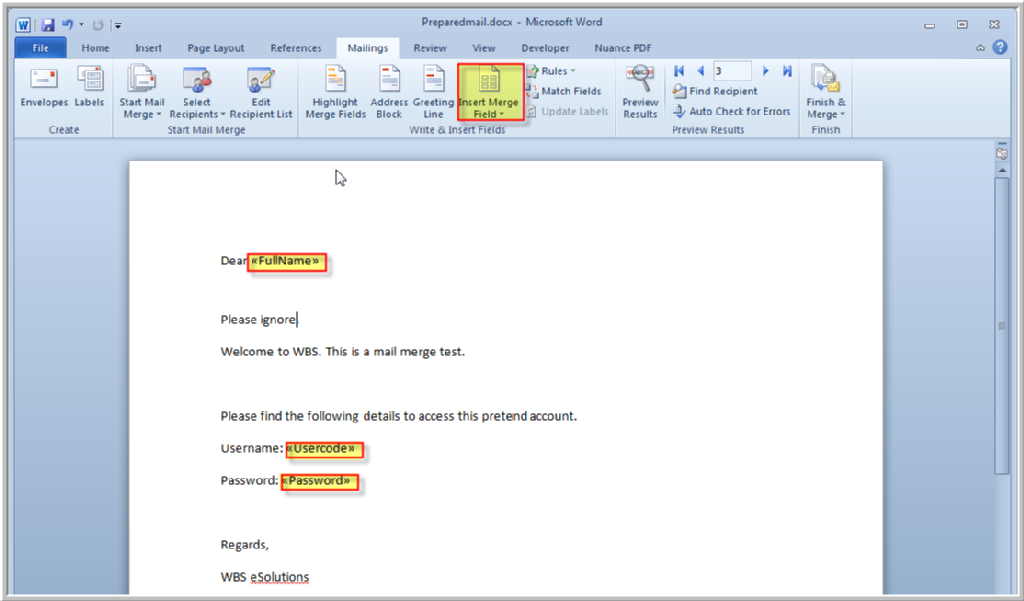1024x601 pixels.
Task: Click Auto Check for Errors
Action: [x=732, y=111]
